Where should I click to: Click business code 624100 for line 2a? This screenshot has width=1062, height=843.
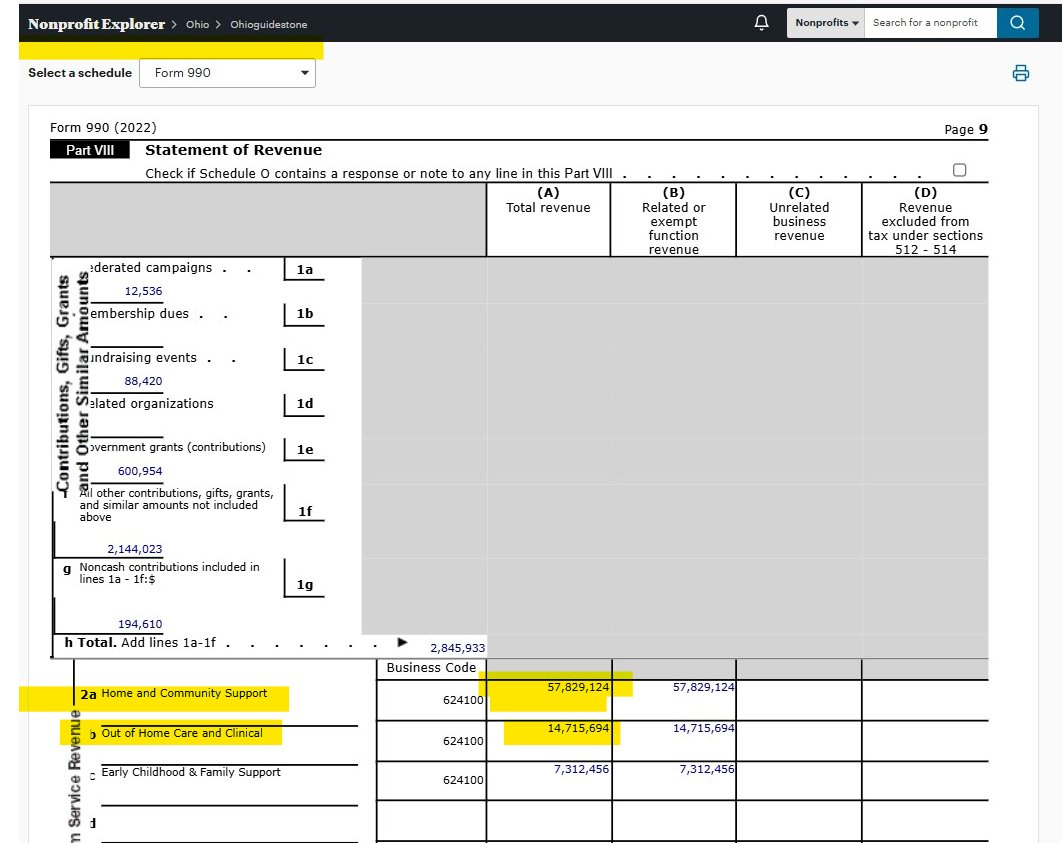click(x=463, y=700)
